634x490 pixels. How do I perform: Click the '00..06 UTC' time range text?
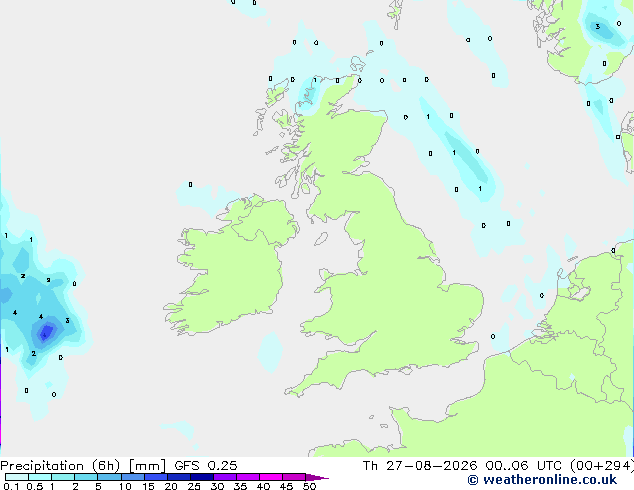[x=525, y=466]
